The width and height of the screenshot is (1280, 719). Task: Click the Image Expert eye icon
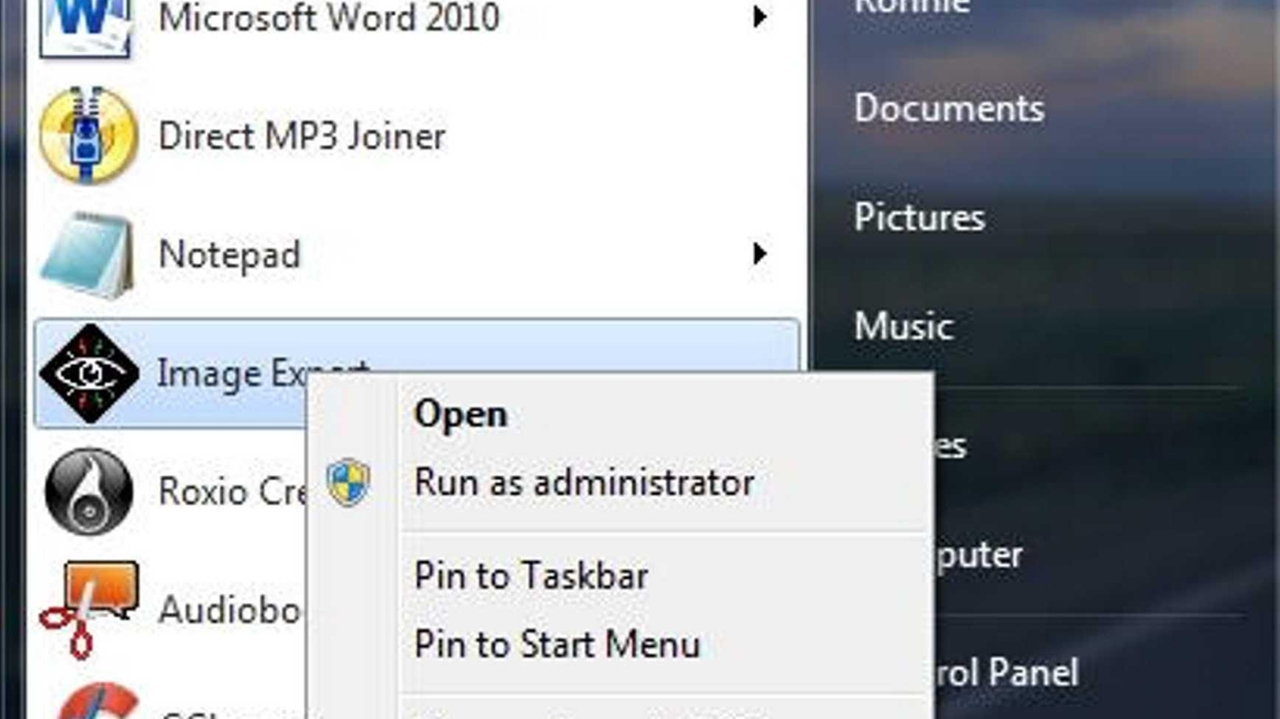pos(87,373)
